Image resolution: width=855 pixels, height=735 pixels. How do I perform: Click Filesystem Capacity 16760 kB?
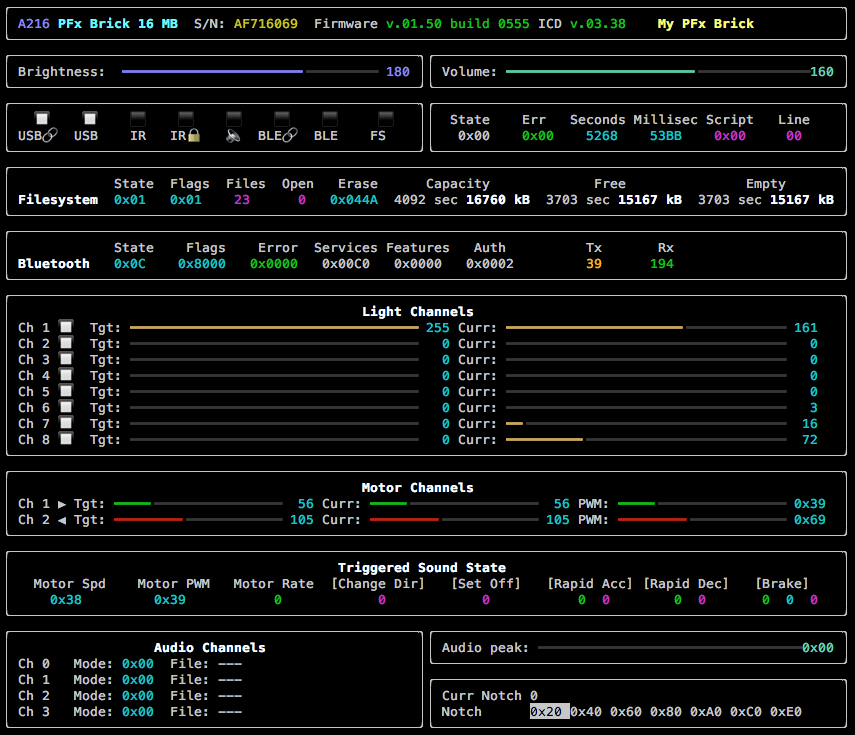[498, 200]
